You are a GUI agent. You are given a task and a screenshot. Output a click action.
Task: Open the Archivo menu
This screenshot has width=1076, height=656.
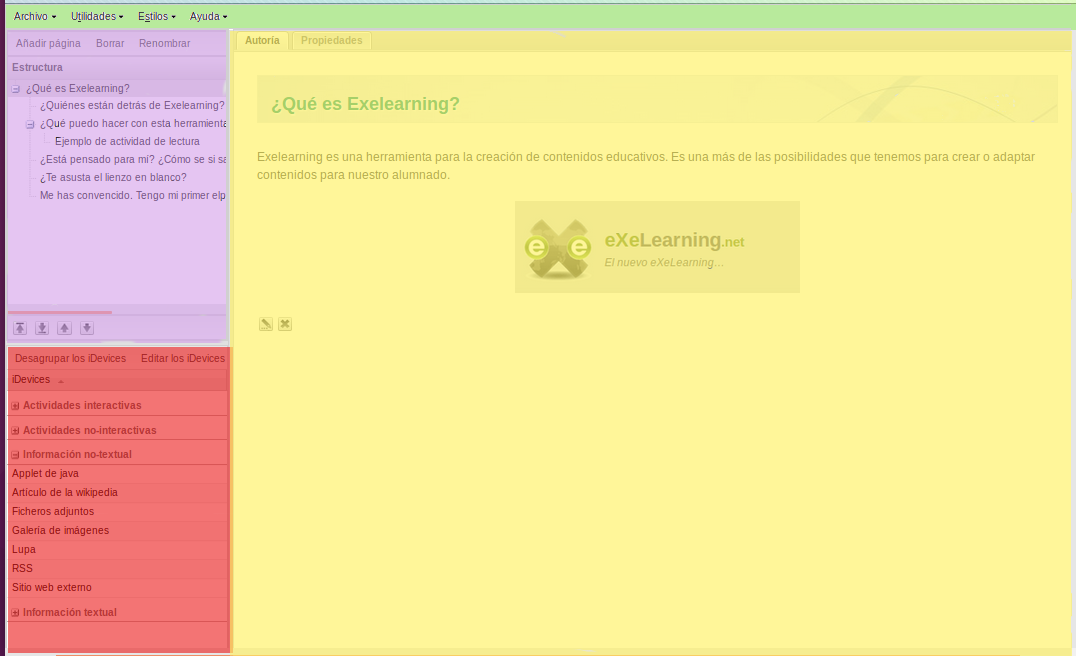[35, 16]
